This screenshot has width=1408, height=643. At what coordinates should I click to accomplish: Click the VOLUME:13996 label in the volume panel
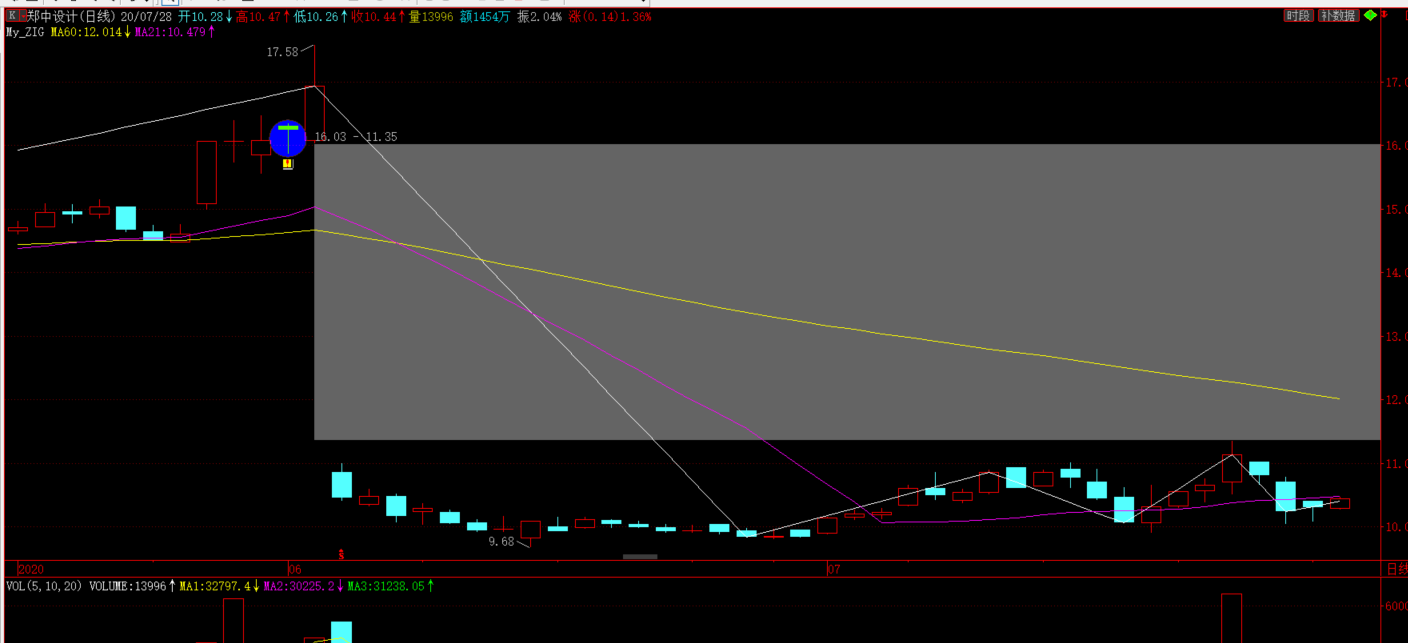point(128,586)
